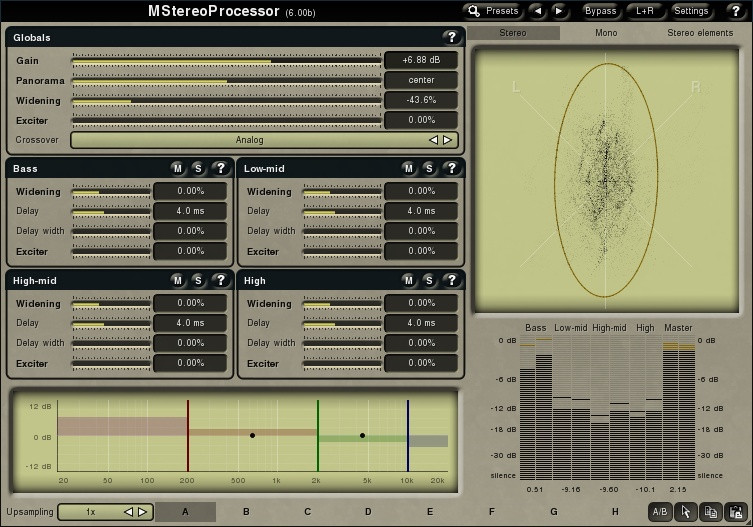Mute the Low-mid band with M

(x=409, y=169)
